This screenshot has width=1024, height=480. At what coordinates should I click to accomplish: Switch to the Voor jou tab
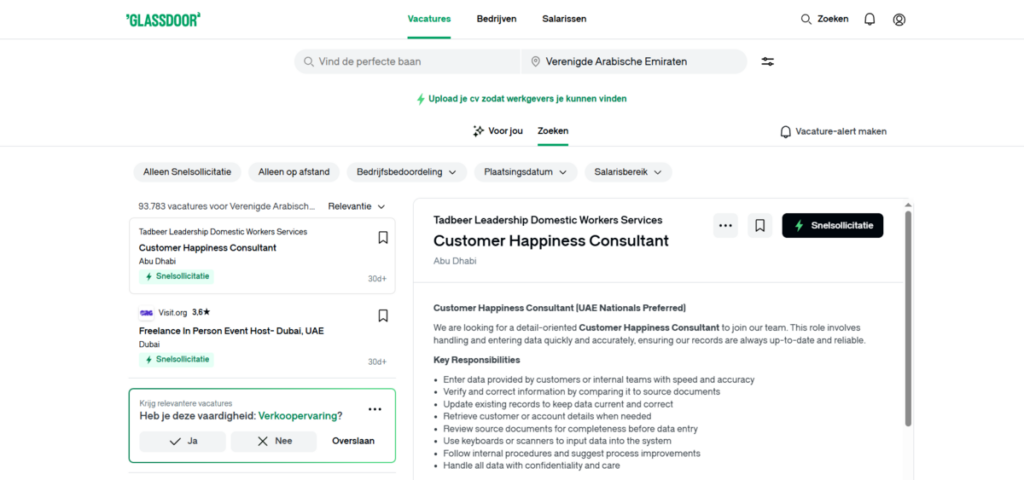click(x=498, y=131)
